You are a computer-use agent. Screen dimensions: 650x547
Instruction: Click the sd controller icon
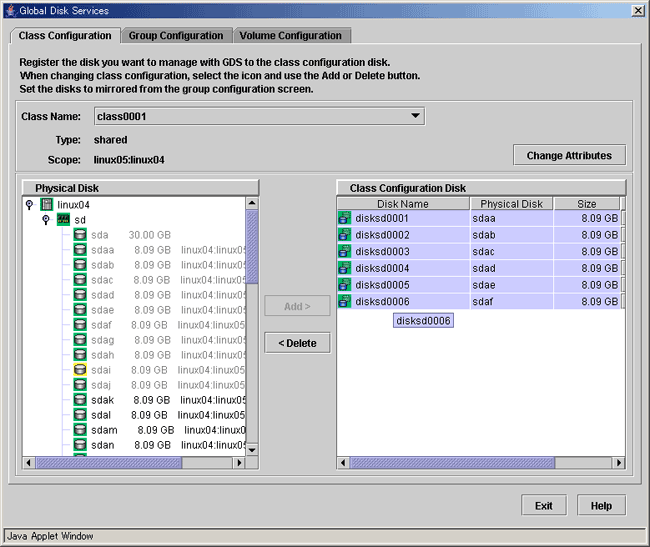pos(63,219)
